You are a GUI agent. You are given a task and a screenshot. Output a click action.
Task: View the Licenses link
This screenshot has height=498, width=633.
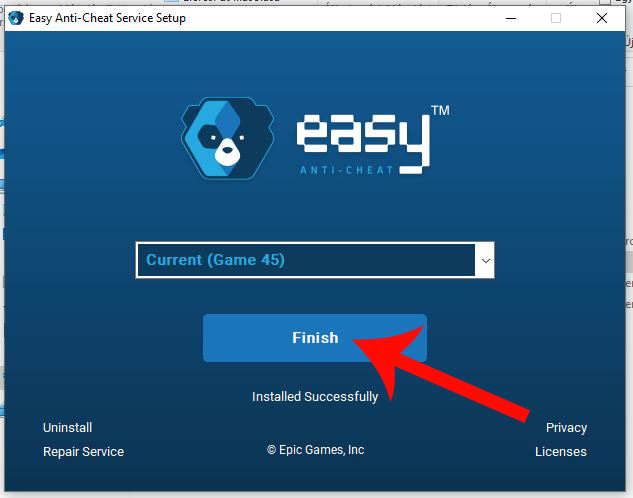pos(560,452)
